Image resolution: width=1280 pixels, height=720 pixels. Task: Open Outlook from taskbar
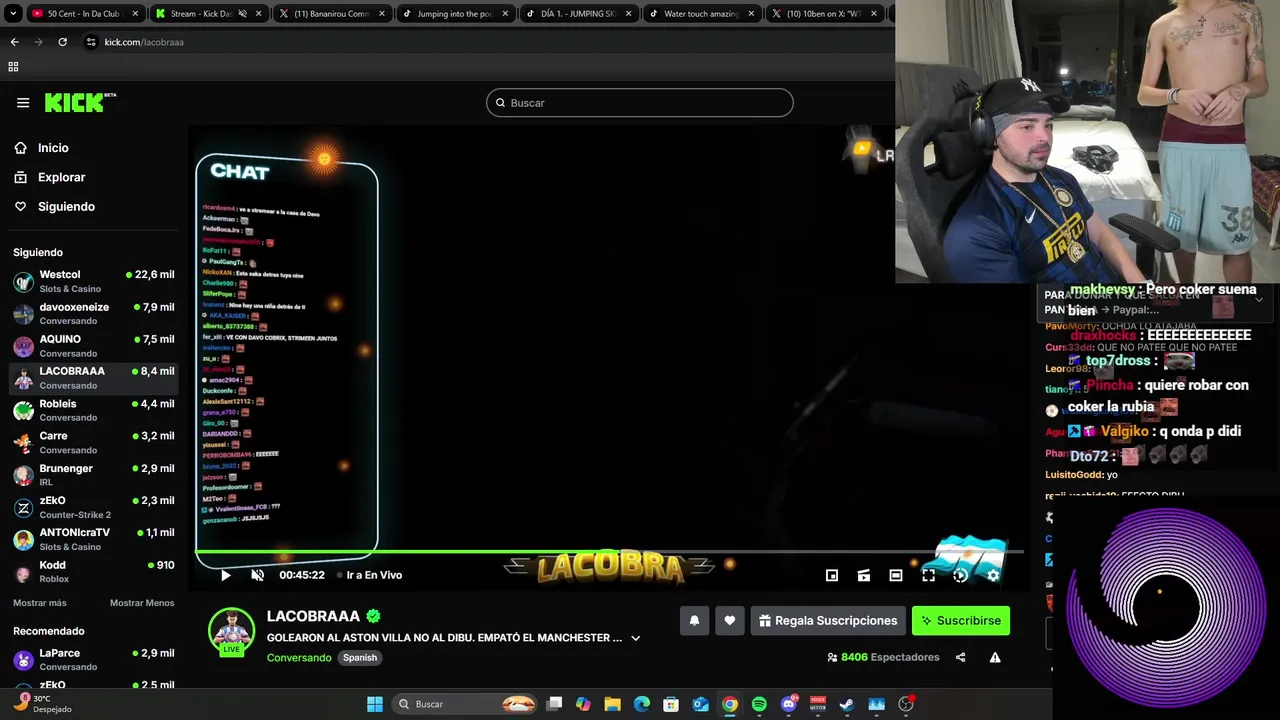tap(701, 704)
